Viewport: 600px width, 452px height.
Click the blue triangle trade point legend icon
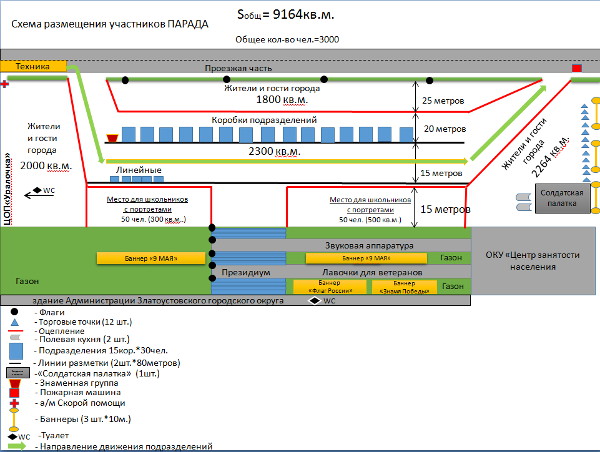pyautogui.click(x=16, y=323)
